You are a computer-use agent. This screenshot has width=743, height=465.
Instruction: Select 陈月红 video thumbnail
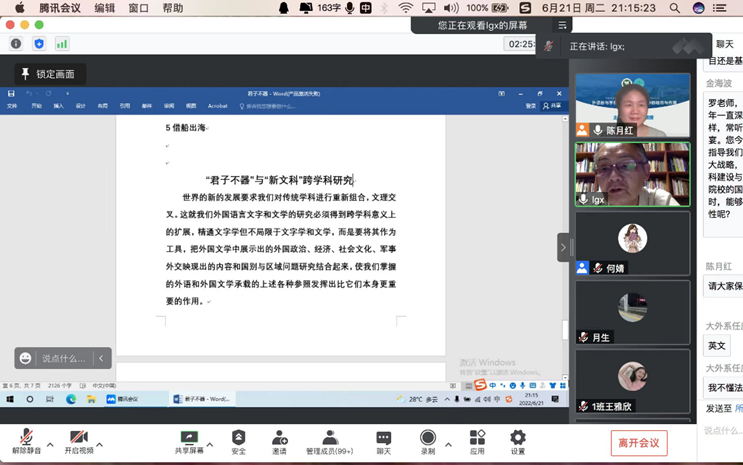coord(633,105)
